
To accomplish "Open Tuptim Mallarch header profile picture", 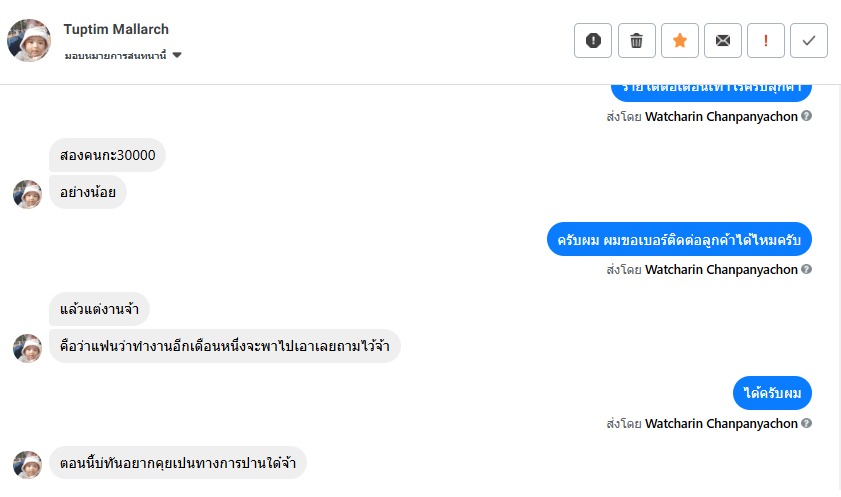I will (x=29, y=40).
